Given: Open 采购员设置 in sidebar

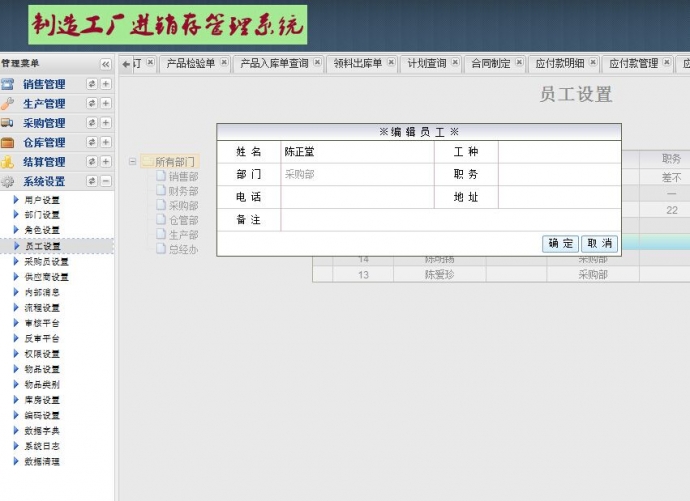Looking at the screenshot, I should (46, 262).
